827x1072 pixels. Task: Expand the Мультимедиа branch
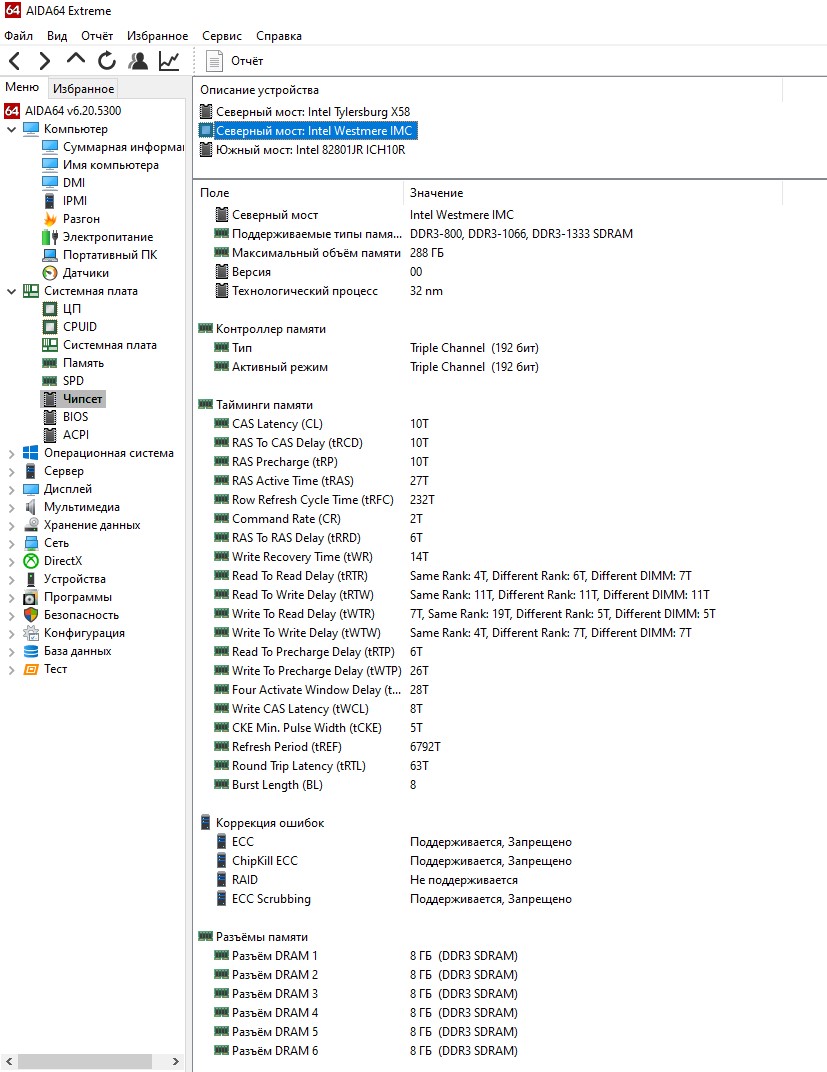[x=11, y=507]
